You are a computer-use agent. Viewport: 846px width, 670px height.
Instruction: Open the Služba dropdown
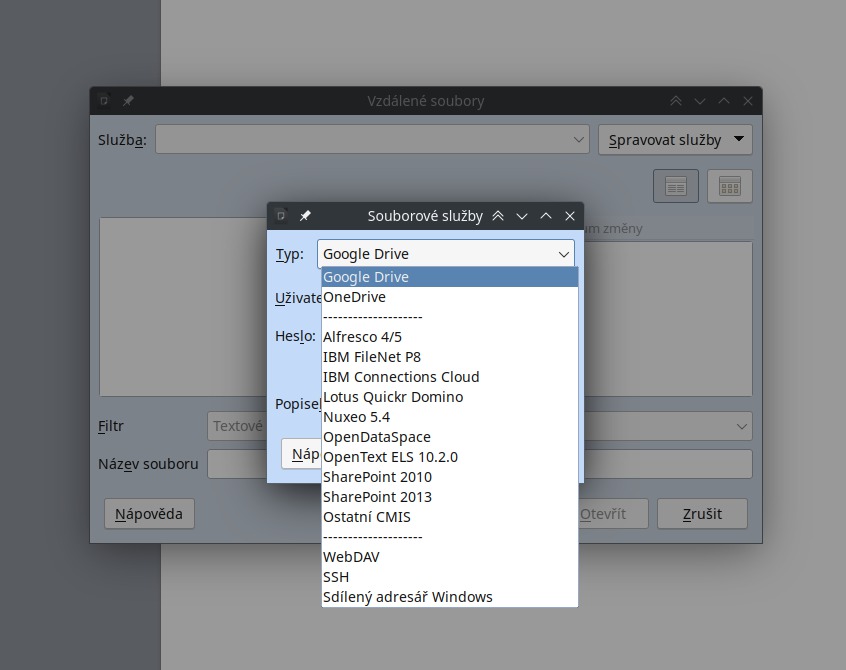click(x=579, y=140)
